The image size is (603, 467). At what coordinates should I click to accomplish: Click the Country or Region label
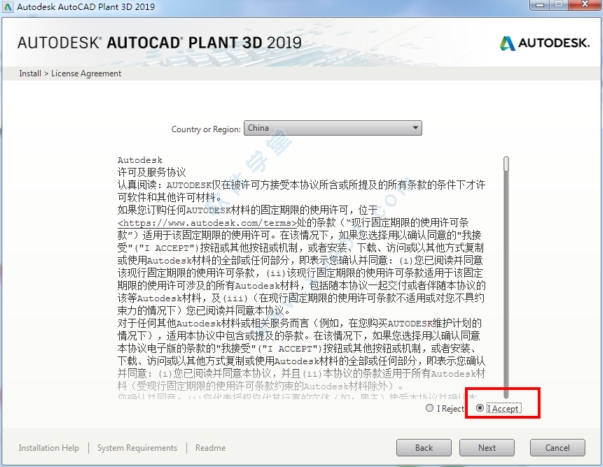(206, 129)
